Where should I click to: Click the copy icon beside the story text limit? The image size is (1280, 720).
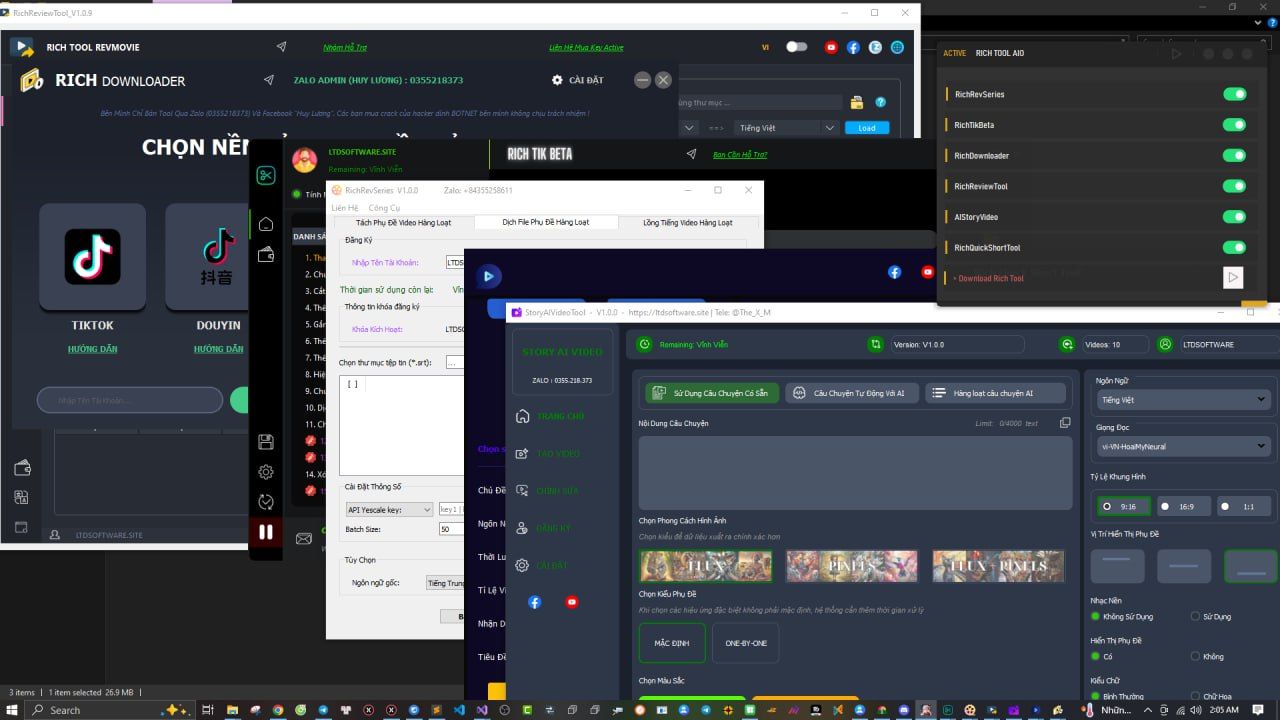pyautogui.click(x=1065, y=423)
